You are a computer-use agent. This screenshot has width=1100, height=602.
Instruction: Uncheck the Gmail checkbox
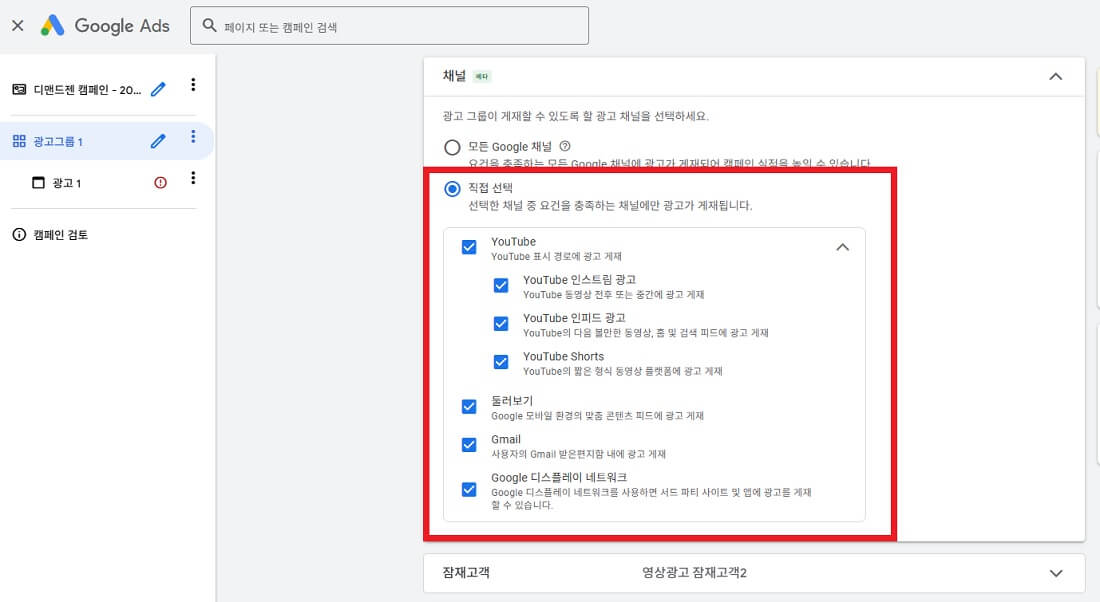click(x=469, y=445)
